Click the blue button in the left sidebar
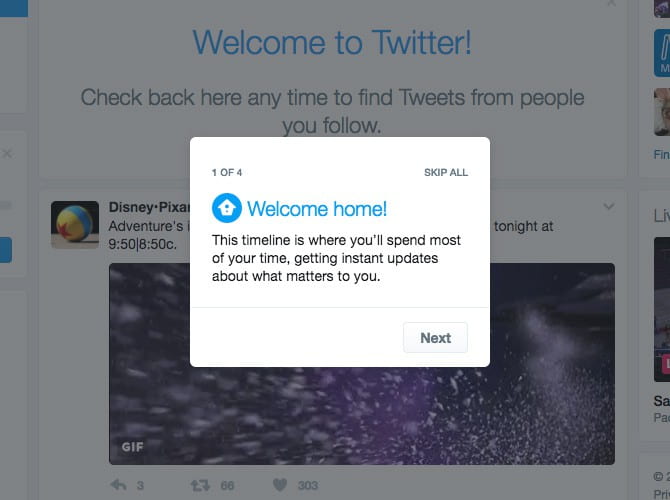670x500 pixels. pyautogui.click(x=6, y=250)
